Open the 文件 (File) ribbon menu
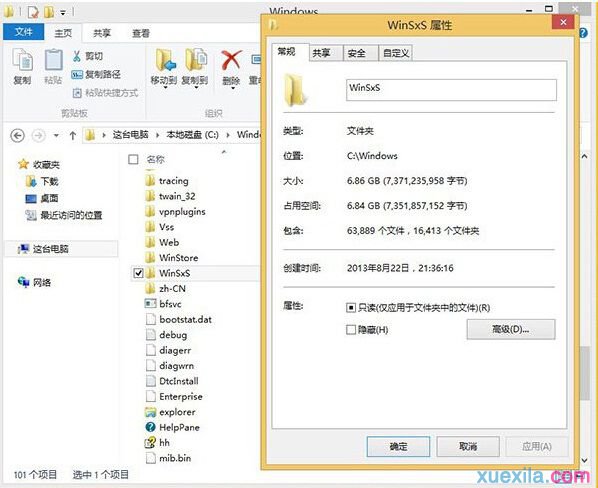 pyautogui.click(x=24, y=32)
